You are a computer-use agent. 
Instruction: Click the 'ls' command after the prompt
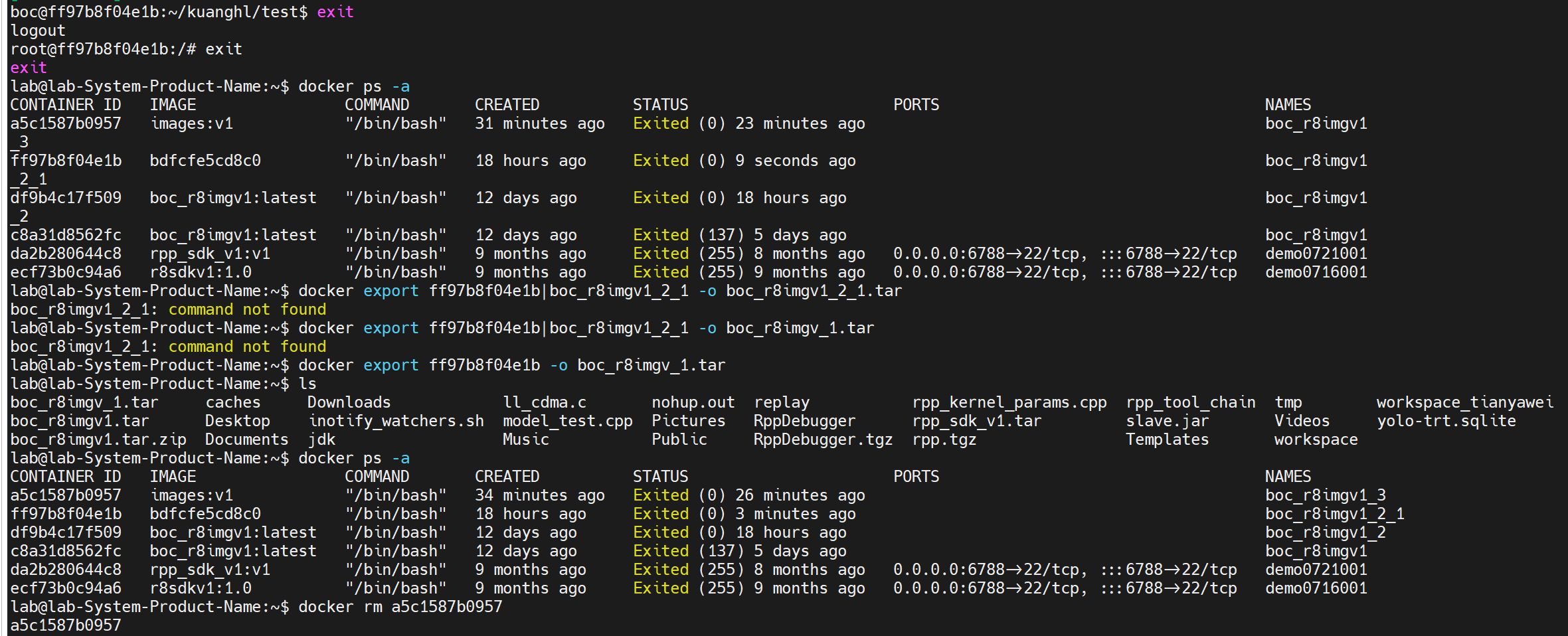(307, 384)
